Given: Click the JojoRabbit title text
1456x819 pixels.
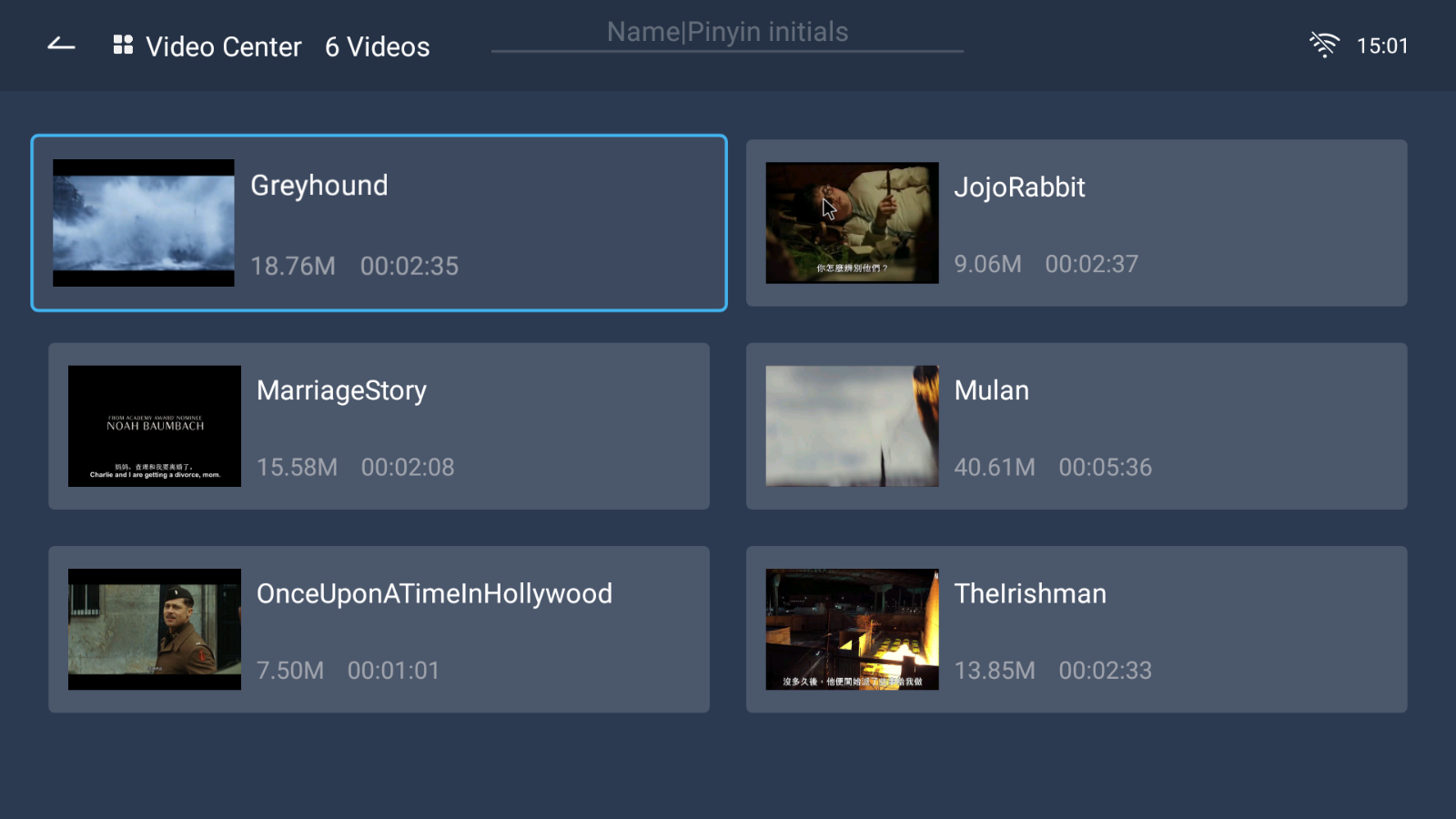Looking at the screenshot, I should click(1019, 187).
